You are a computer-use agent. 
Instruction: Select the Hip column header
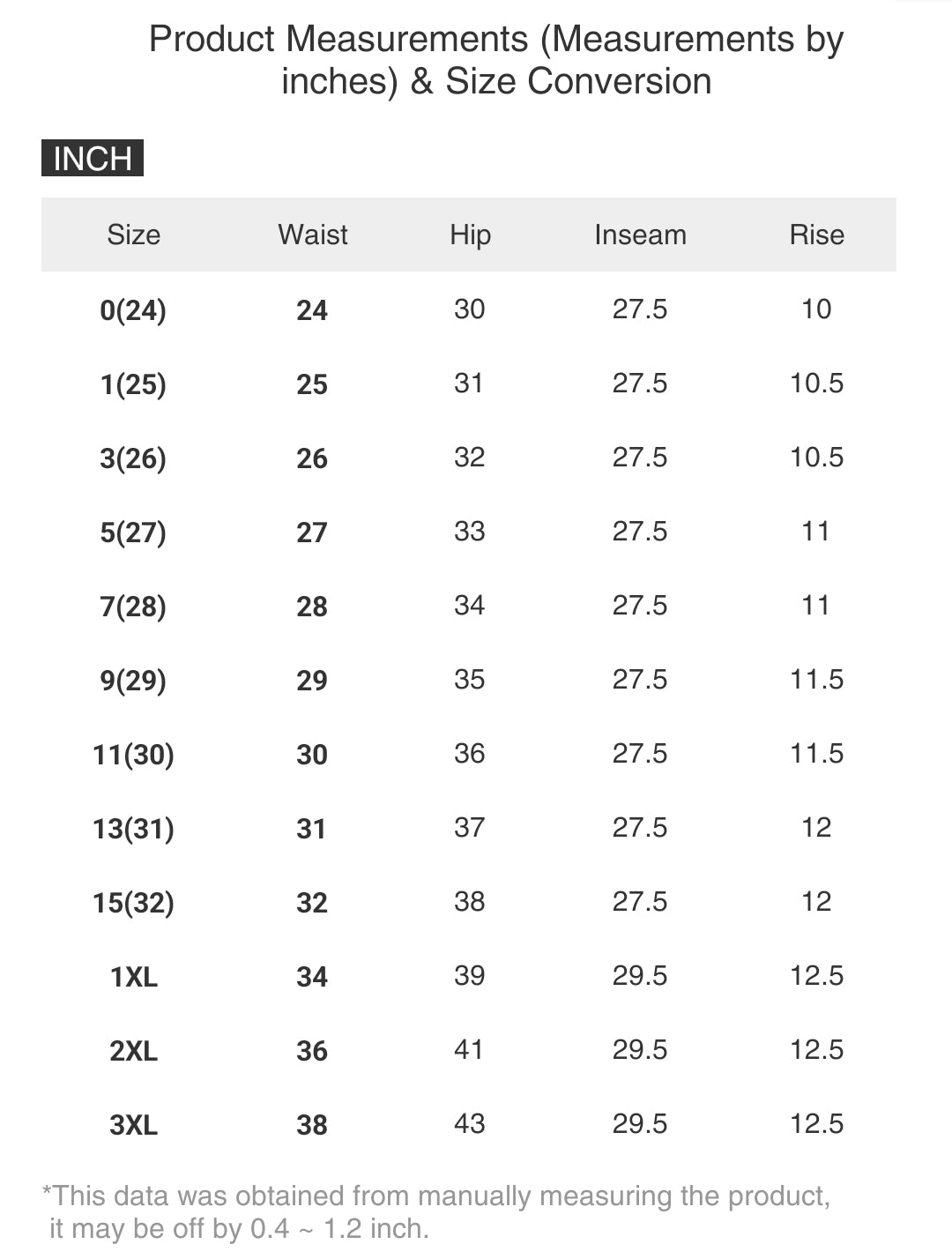click(470, 235)
